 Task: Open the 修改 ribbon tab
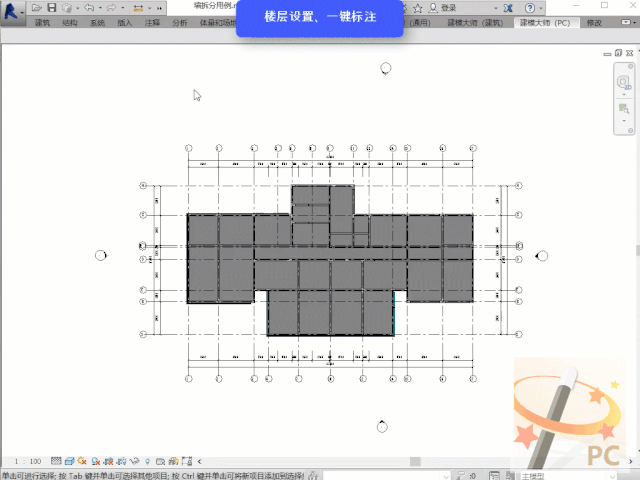tap(594, 23)
